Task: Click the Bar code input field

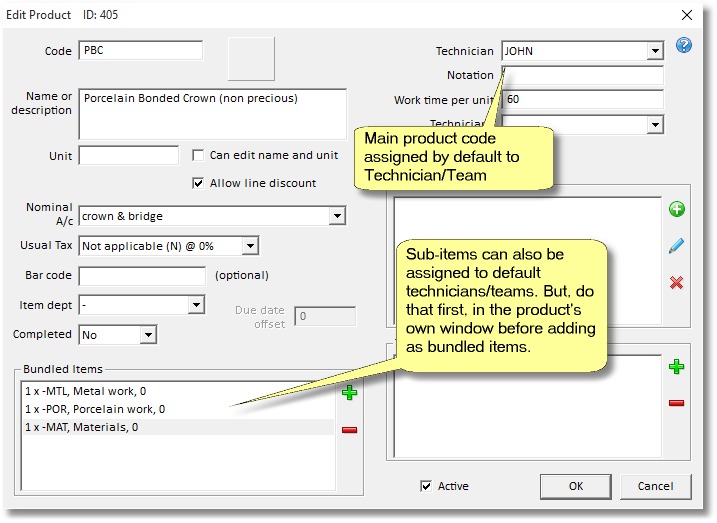Action: tap(142, 275)
